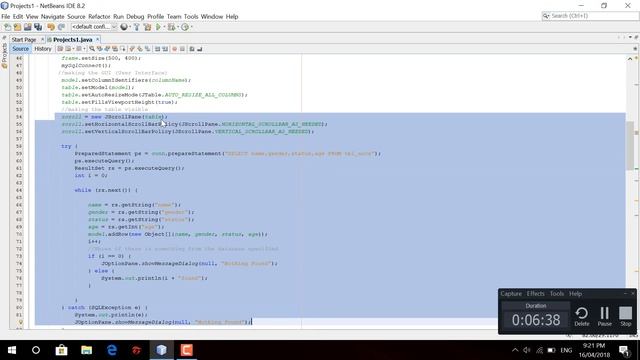Click the Stop Macro Recording icon
This screenshot has width=640, height=360.
point(182,49)
